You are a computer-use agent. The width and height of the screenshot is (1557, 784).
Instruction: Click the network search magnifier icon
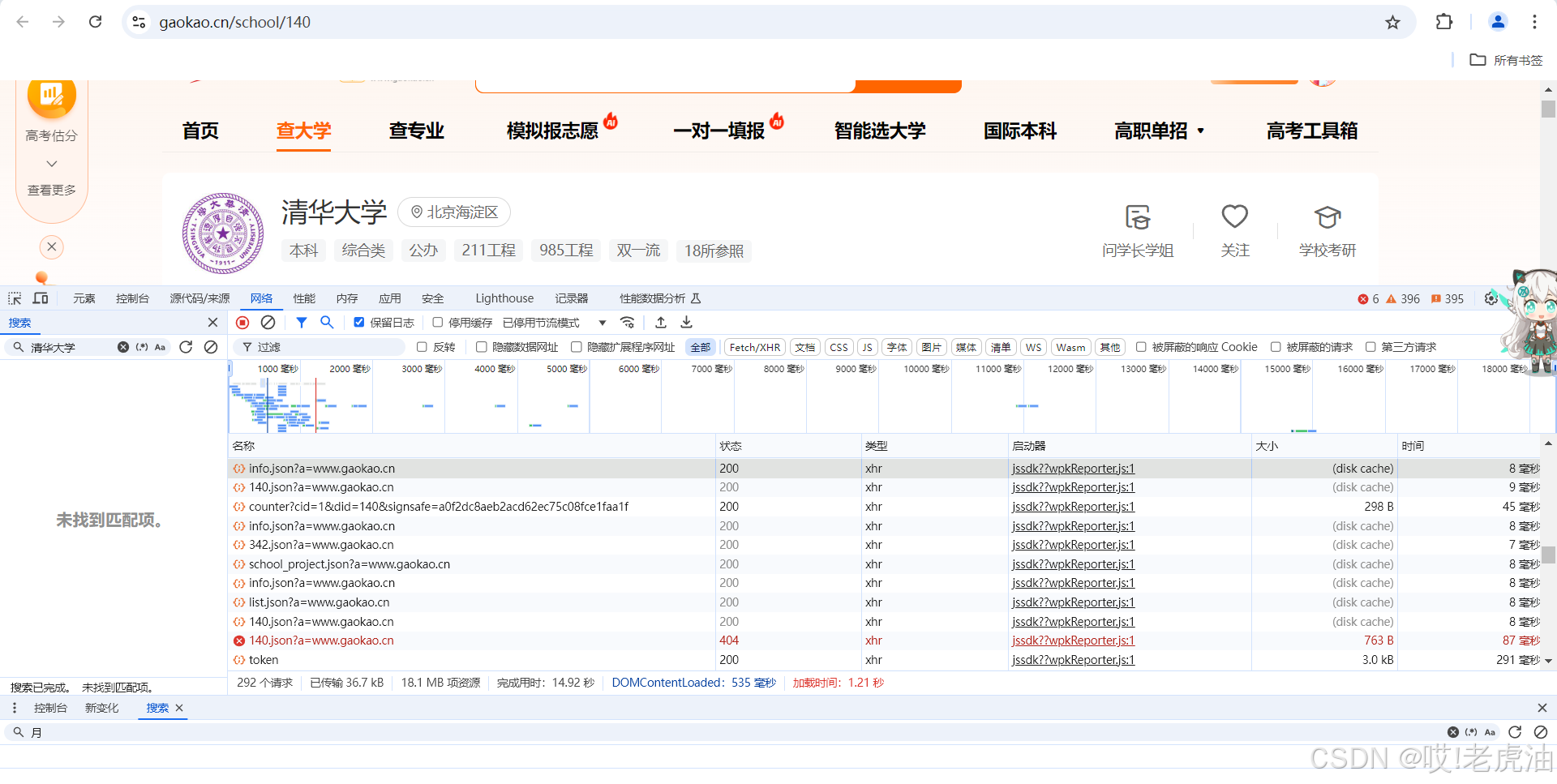327,323
